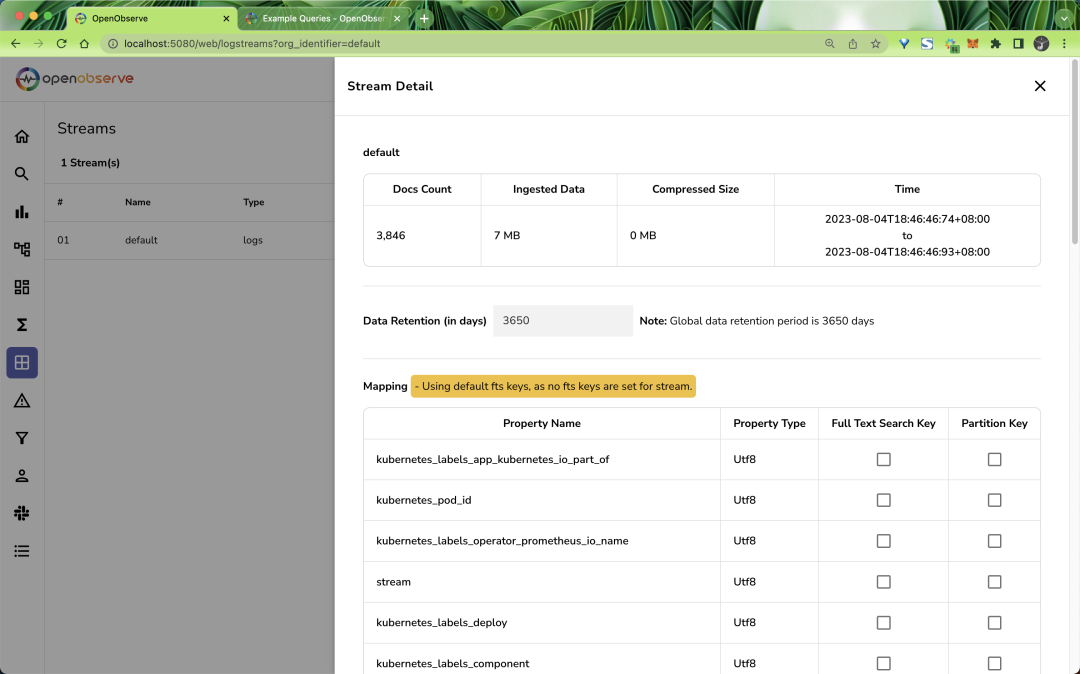The image size is (1080, 674).
Task: Click the 3,846 docs count value
Action: point(391,235)
